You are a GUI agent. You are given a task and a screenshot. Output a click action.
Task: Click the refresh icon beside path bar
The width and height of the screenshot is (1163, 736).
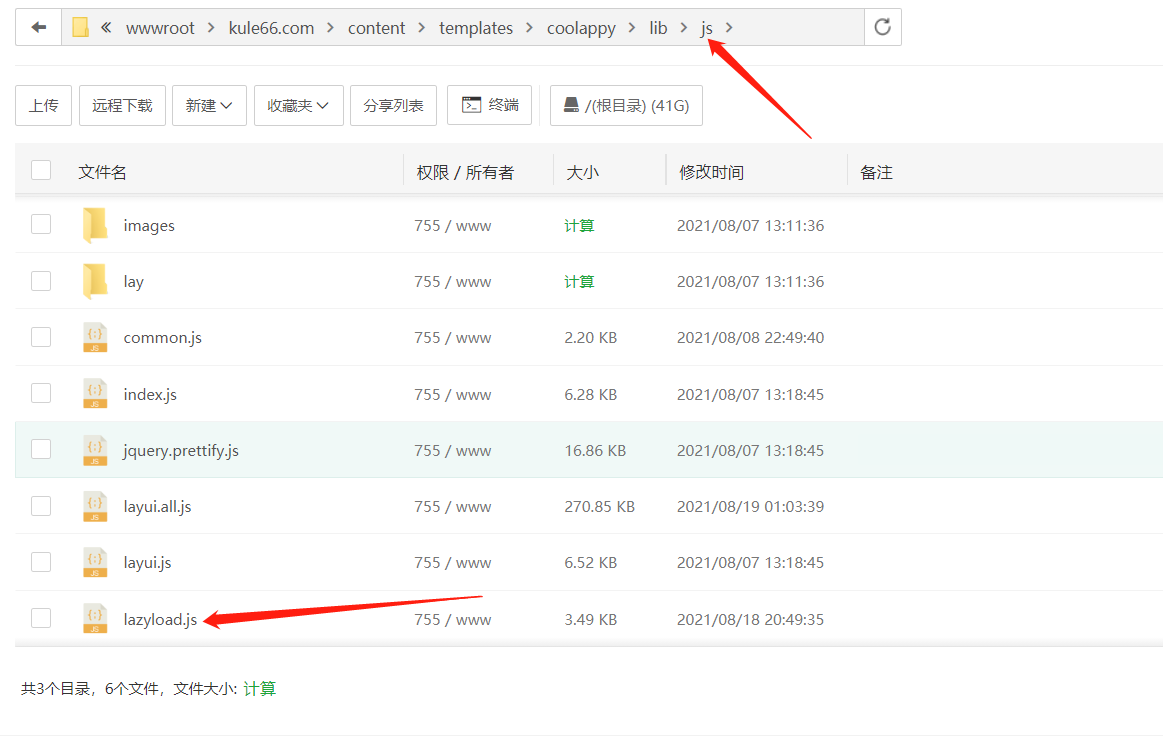click(x=882, y=27)
